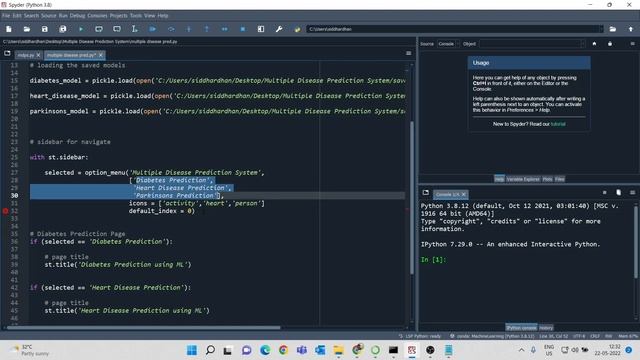Viewport: 640px width, 360px height.
Task: Click the conda MachineLearning environment status
Action: pos(492,336)
